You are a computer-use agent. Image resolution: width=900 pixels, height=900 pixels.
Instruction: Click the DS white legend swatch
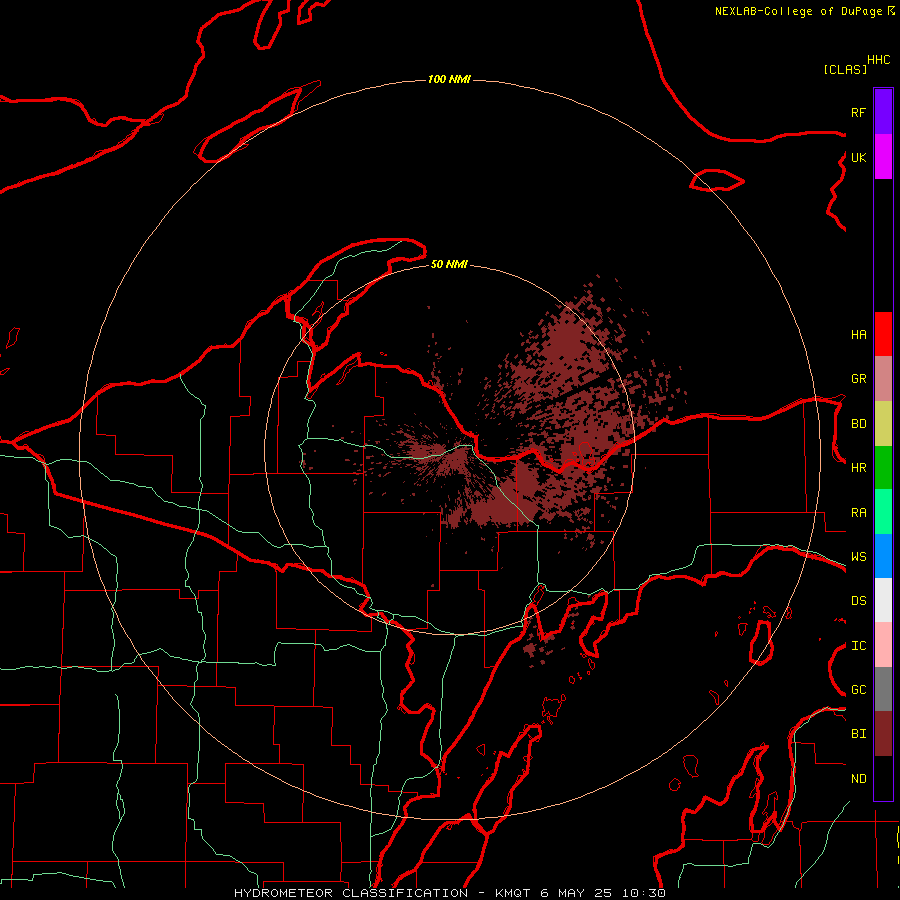point(883,600)
